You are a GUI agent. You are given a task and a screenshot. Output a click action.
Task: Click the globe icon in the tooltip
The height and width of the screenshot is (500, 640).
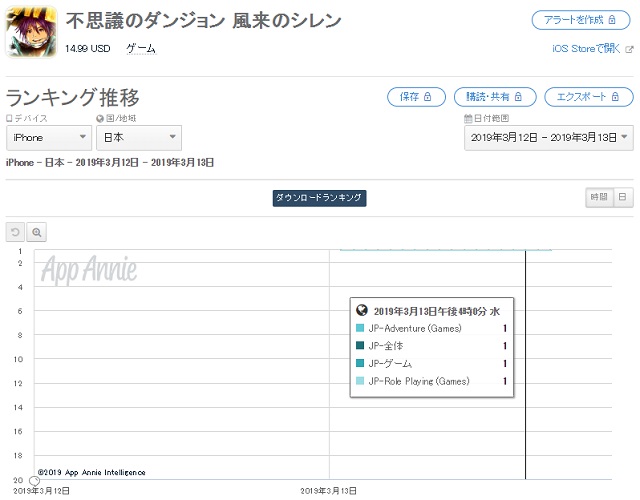[x=362, y=311]
